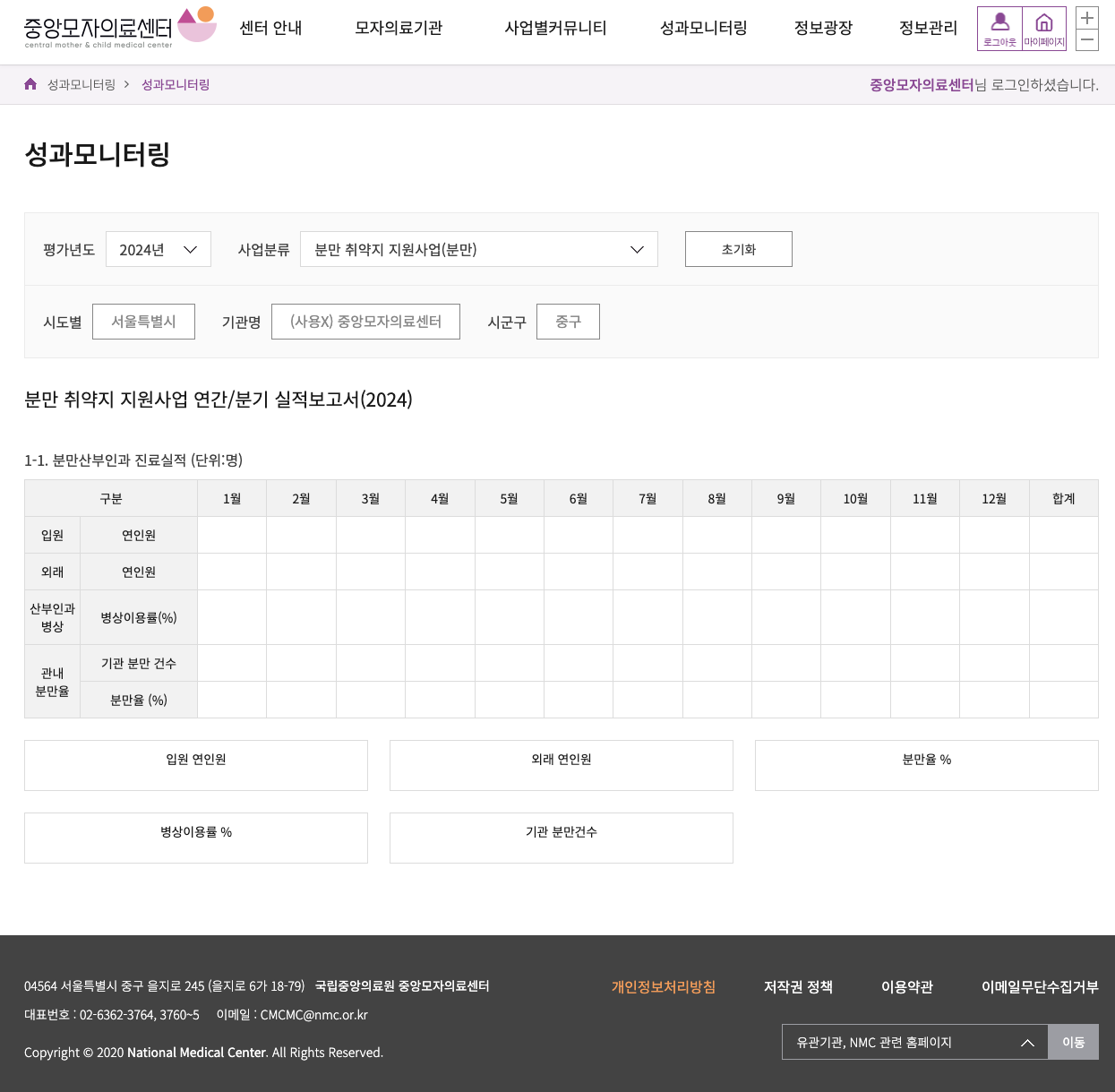
Task: Expand the 사업분류 dropdown
Action: click(479, 249)
